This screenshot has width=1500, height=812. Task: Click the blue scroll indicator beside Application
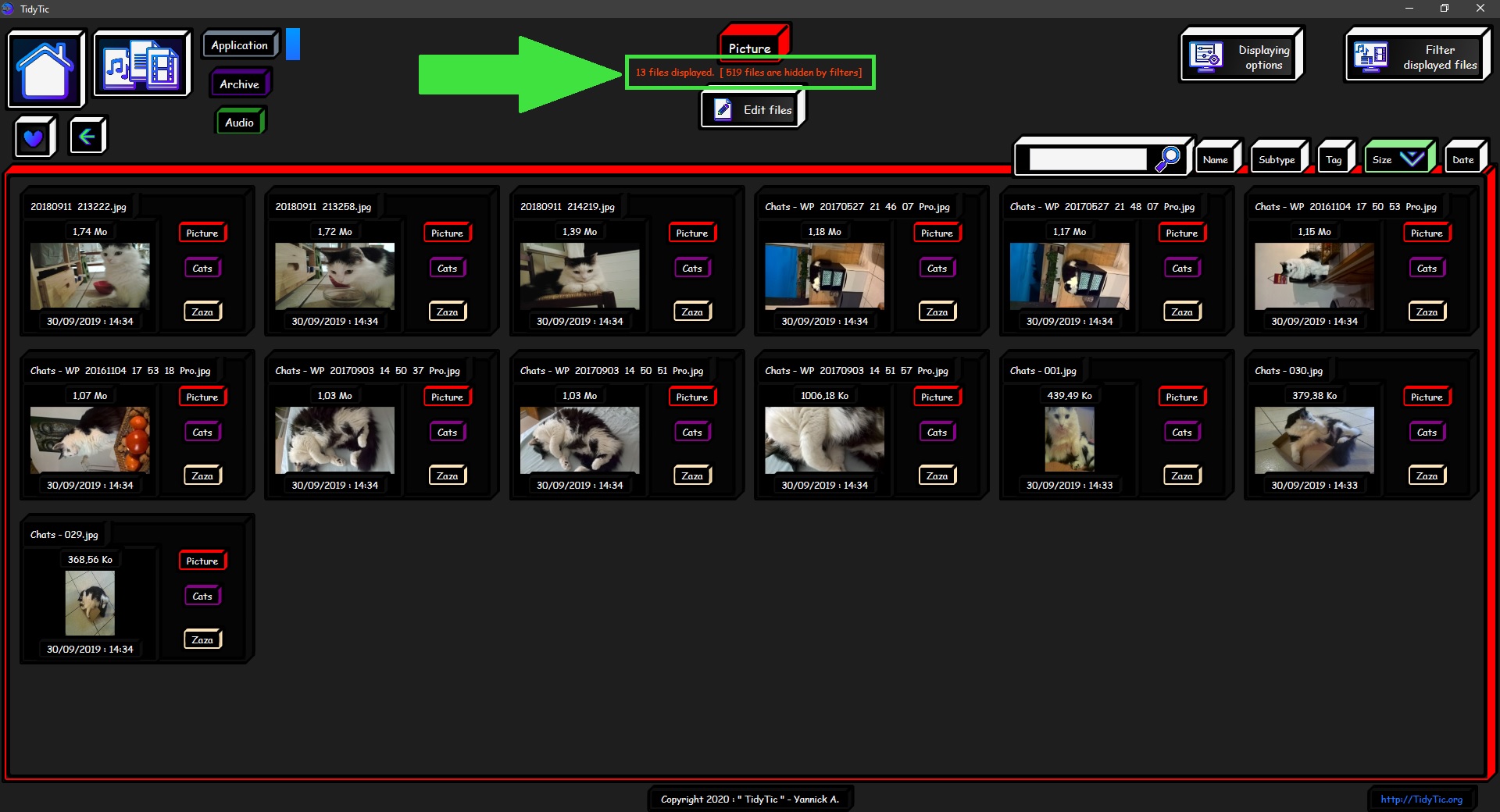point(293,44)
